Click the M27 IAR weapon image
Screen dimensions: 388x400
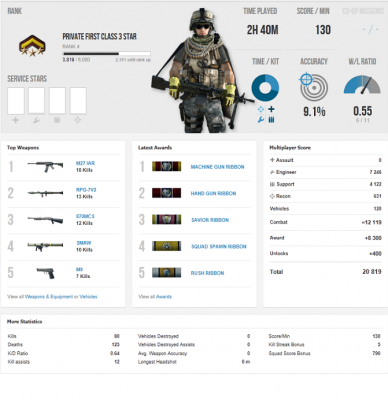point(45,166)
